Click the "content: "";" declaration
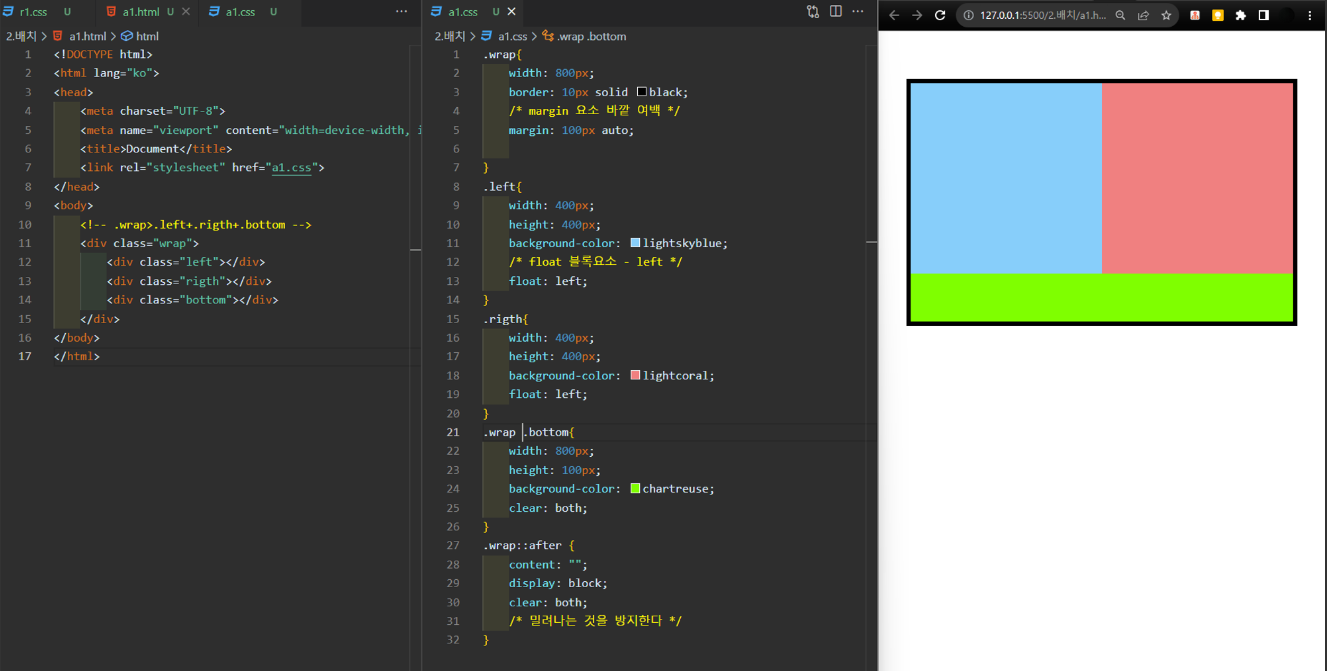This screenshot has width=1327, height=671. pyautogui.click(x=548, y=564)
